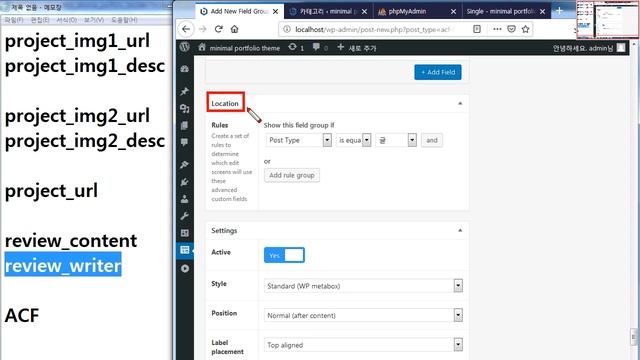Open comments bubble in admin bar
Image resolution: width=640 pixels, height=360 pixels.
(316, 47)
